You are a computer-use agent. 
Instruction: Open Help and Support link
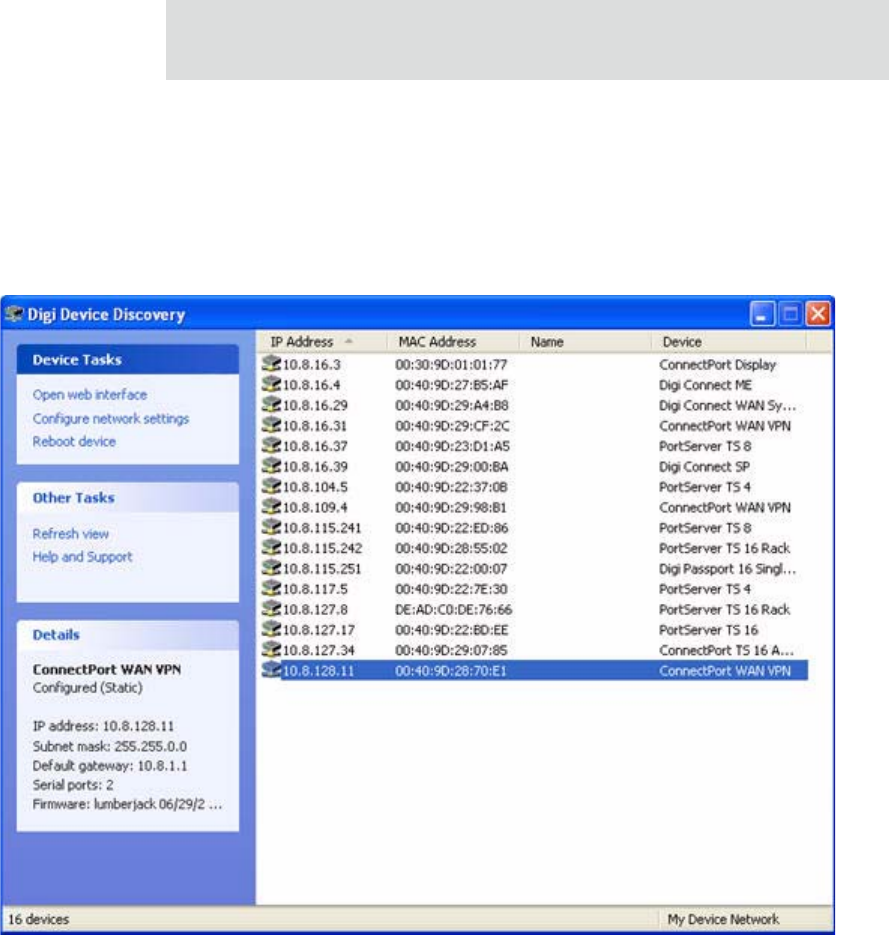(x=83, y=557)
